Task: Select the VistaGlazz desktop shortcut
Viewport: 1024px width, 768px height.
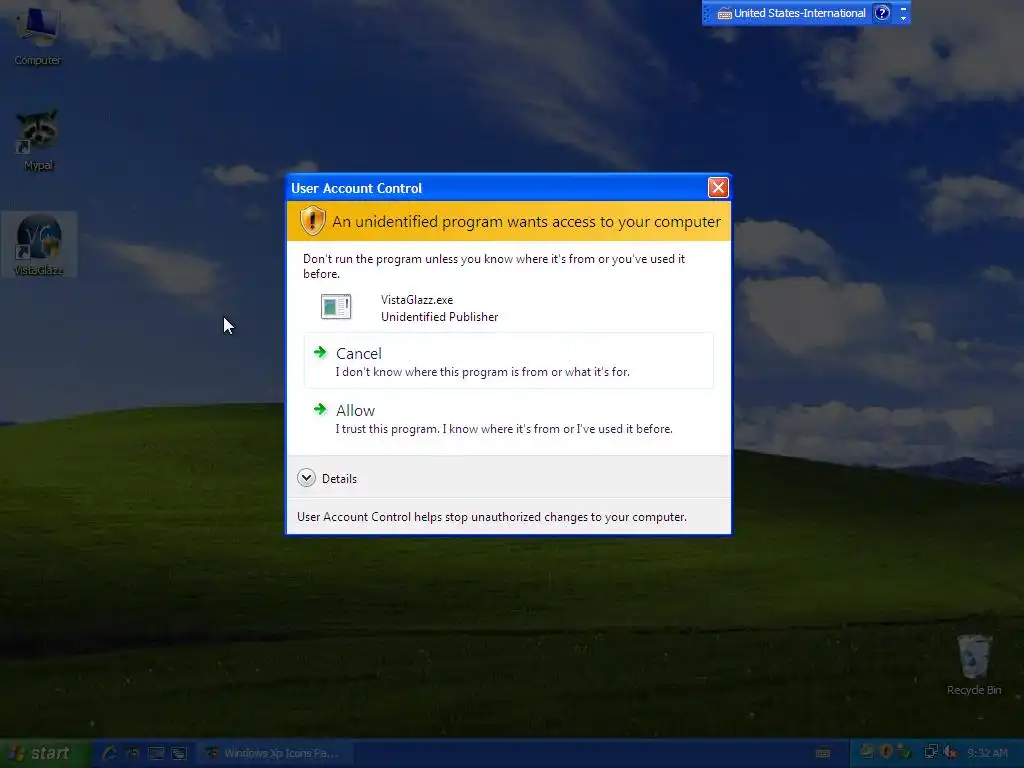Action: pyautogui.click(x=39, y=244)
